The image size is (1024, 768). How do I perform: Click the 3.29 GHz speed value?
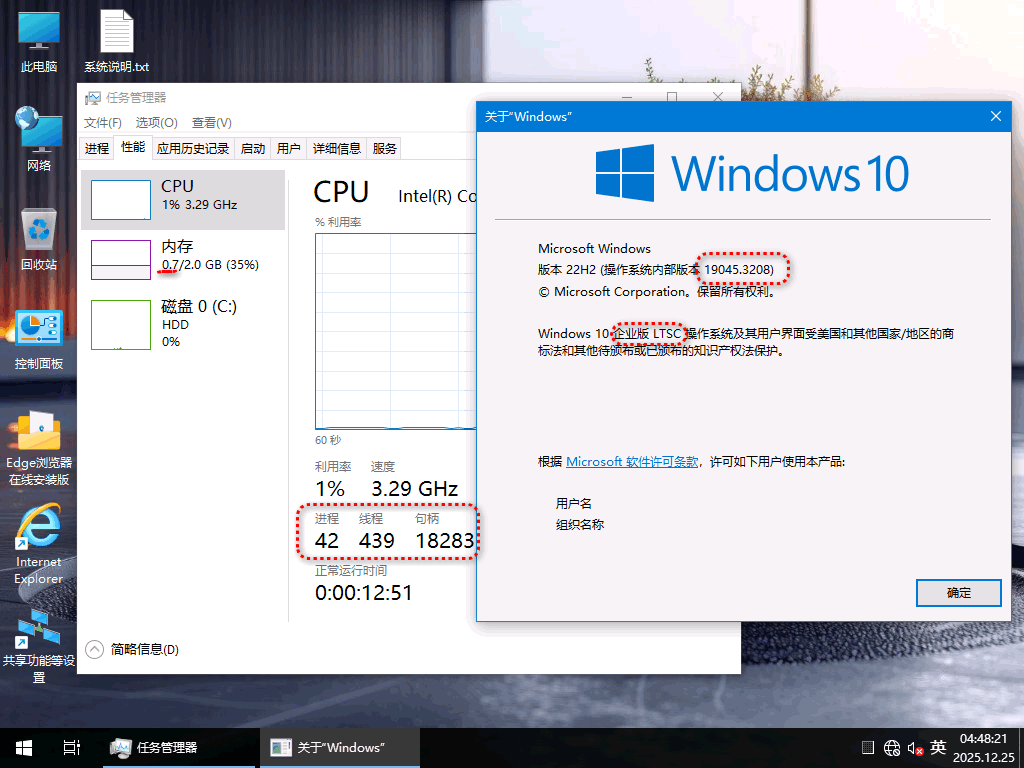(x=415, y=488)
